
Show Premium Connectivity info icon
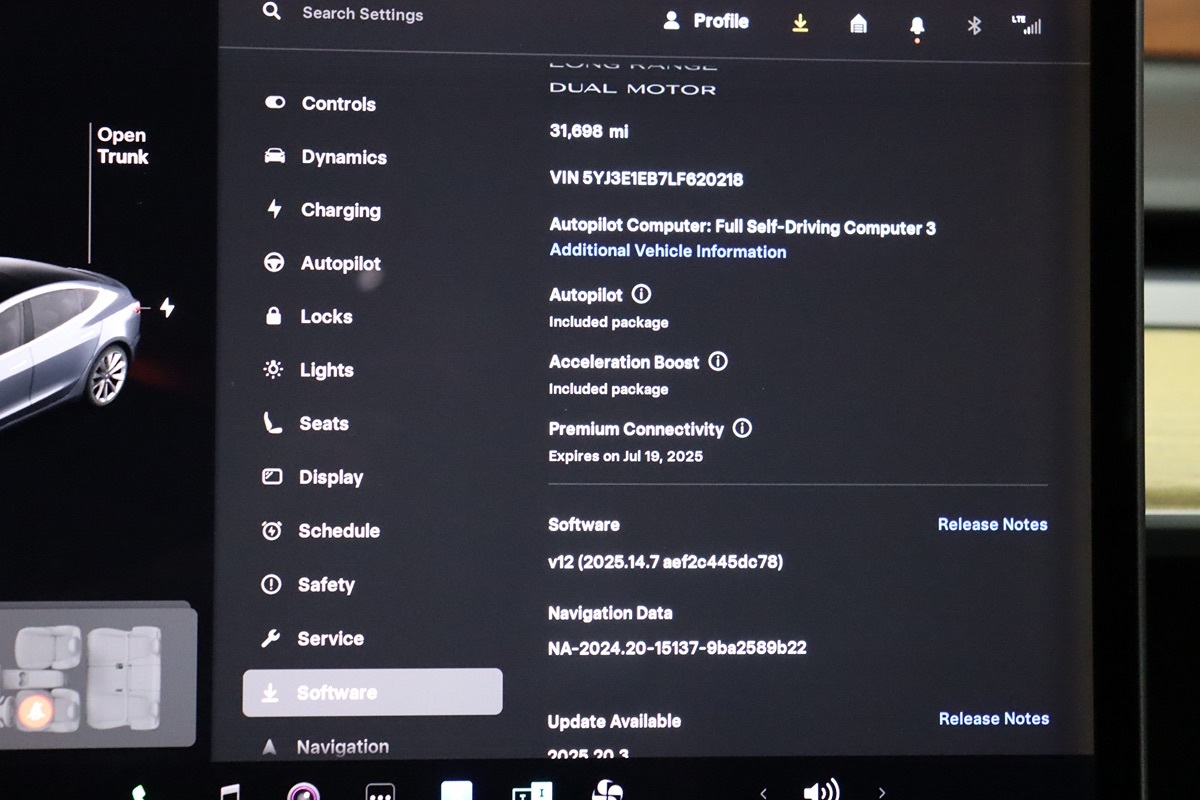point(742,428)
